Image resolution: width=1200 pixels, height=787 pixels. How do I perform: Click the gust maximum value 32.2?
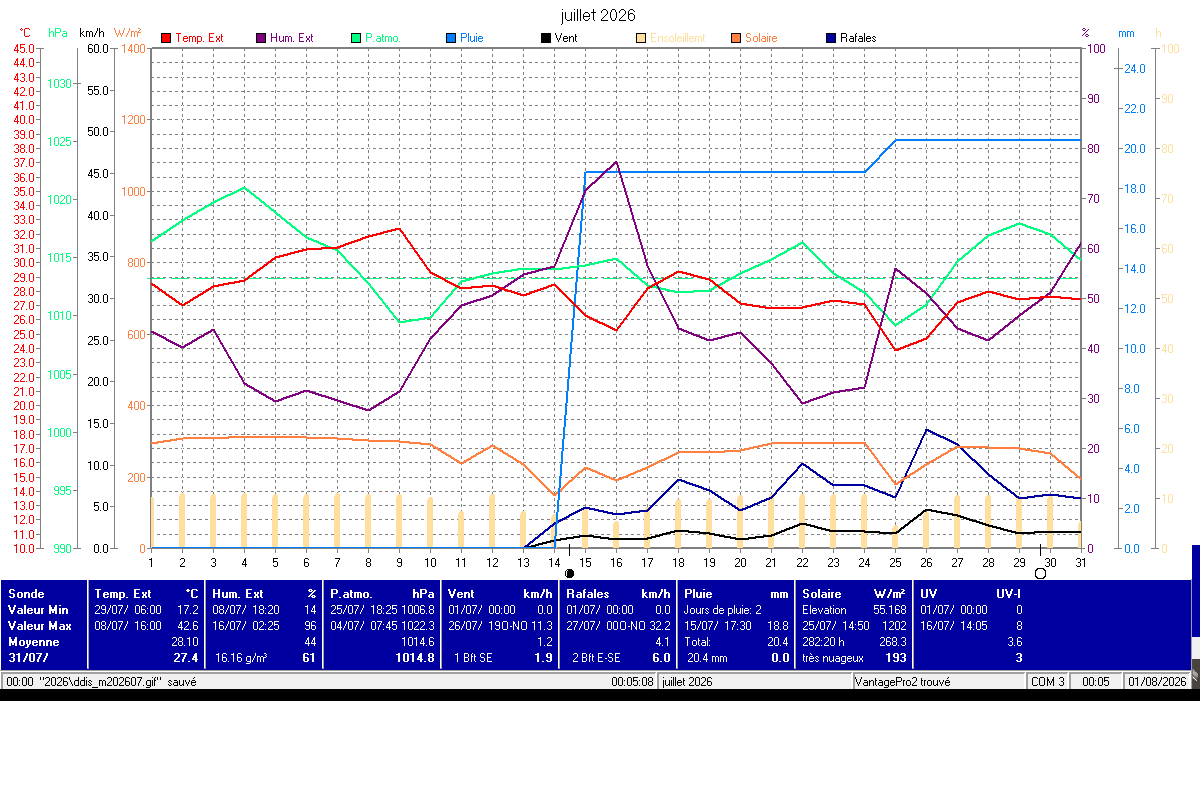click(x=660, y=625)
